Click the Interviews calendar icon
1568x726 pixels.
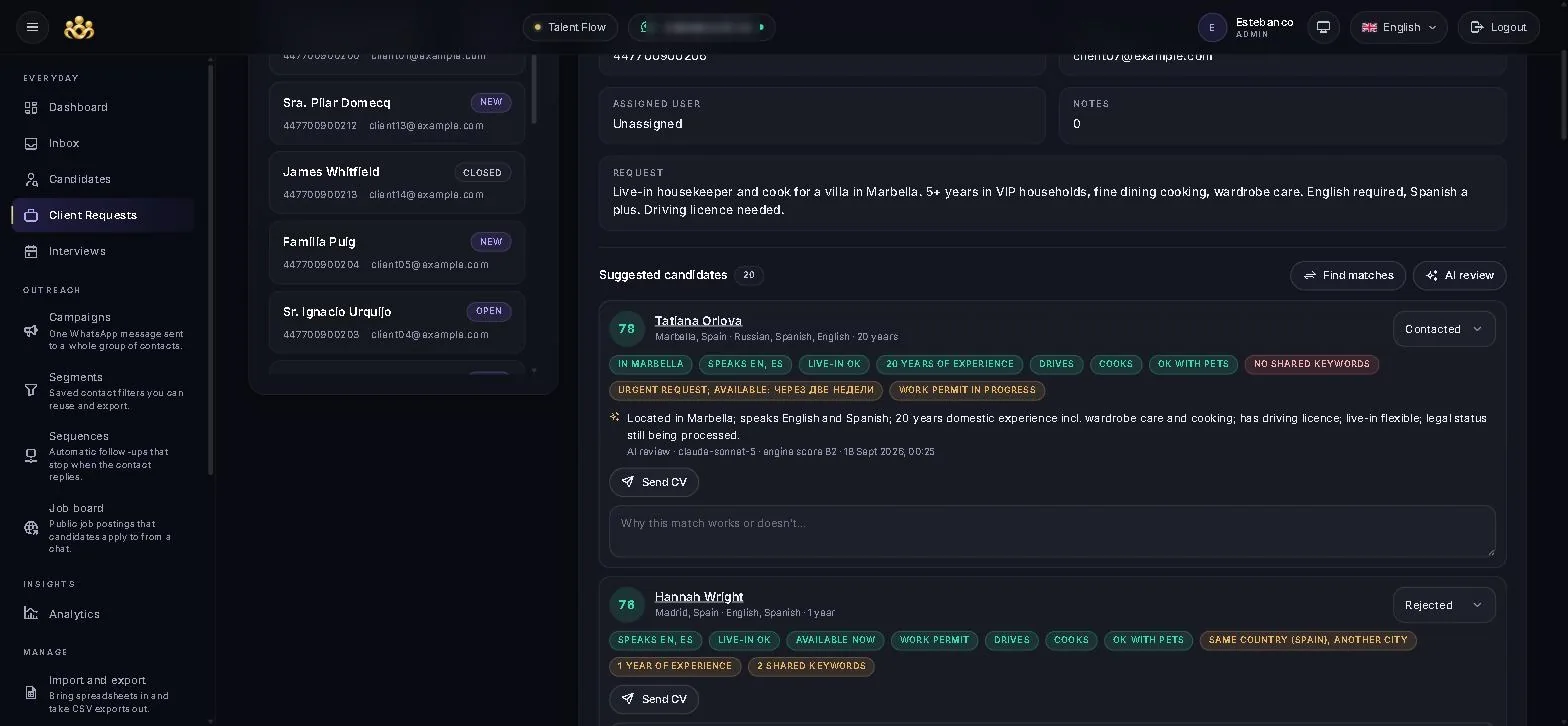pos(31,251)
